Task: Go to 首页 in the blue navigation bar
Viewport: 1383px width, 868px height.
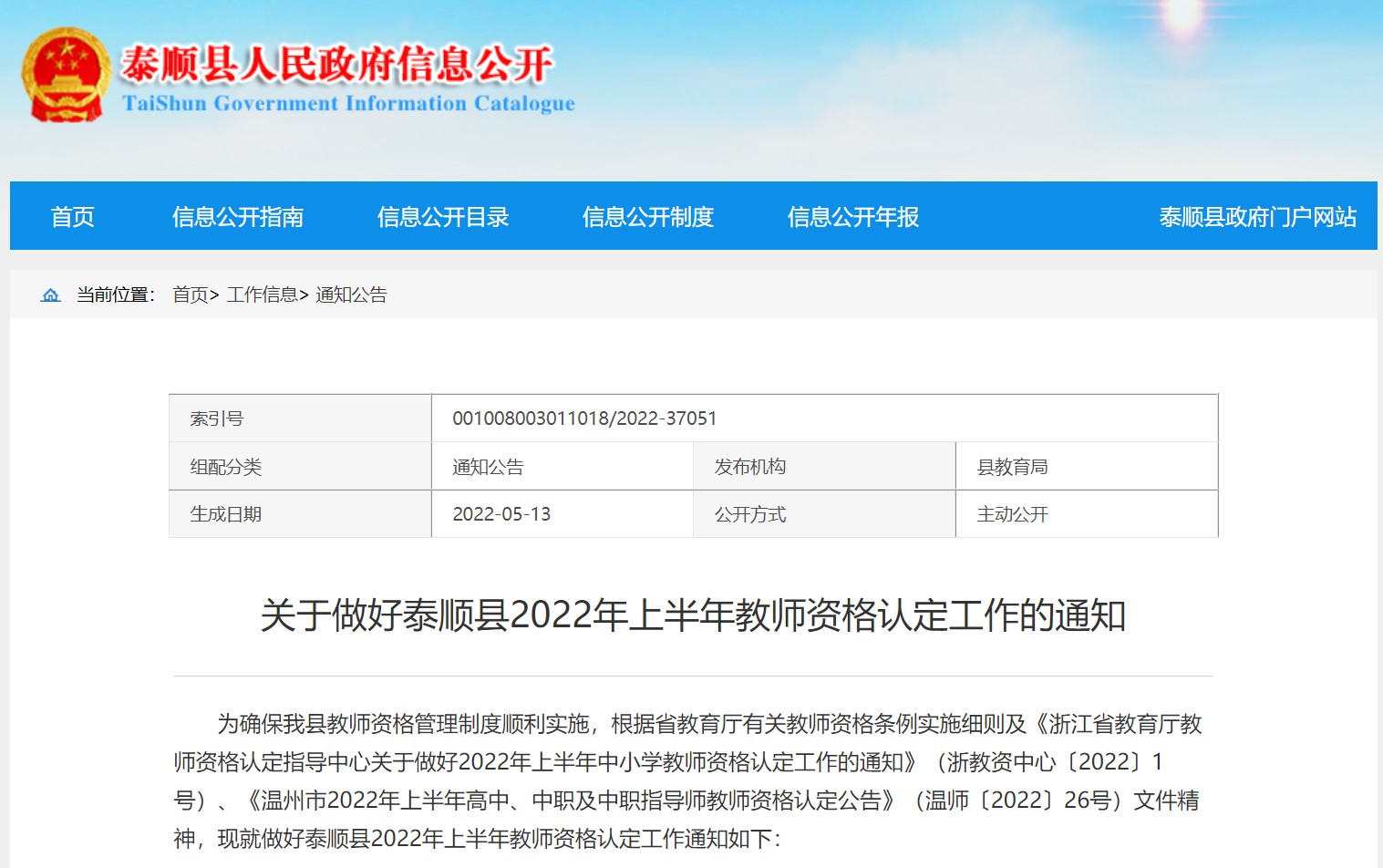Action: point(73,217)
